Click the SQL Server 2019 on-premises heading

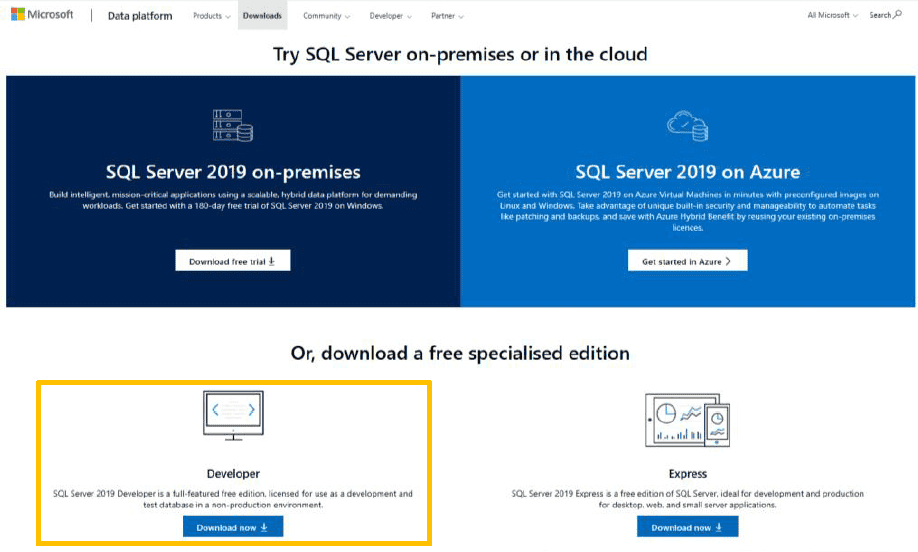(x=233, y=172)
